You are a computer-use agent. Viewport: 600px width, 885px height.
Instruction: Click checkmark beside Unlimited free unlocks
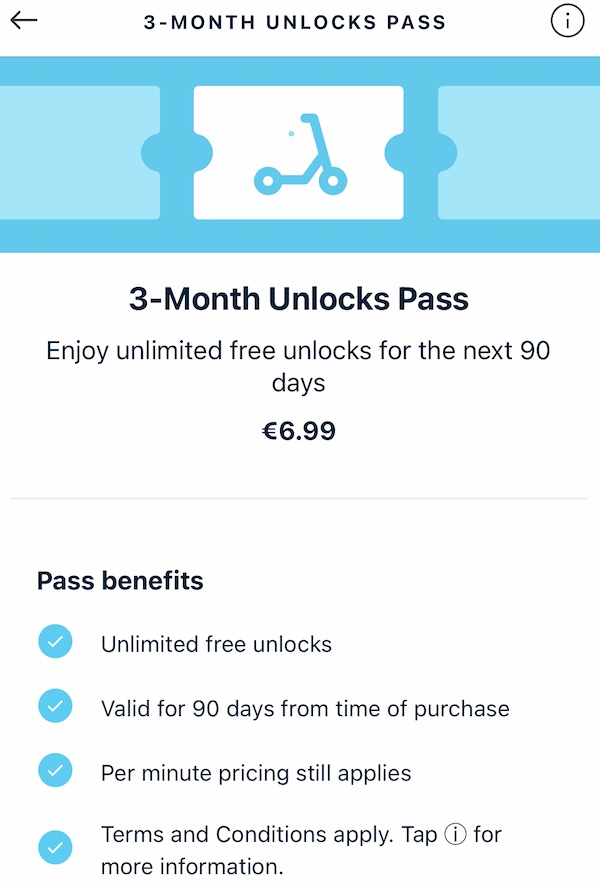tap(55, 642)
